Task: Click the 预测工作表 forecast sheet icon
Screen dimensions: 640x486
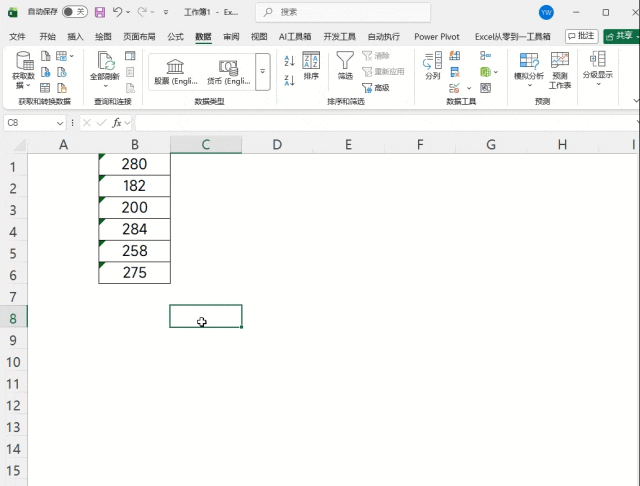Action: (x=560, y=71)
